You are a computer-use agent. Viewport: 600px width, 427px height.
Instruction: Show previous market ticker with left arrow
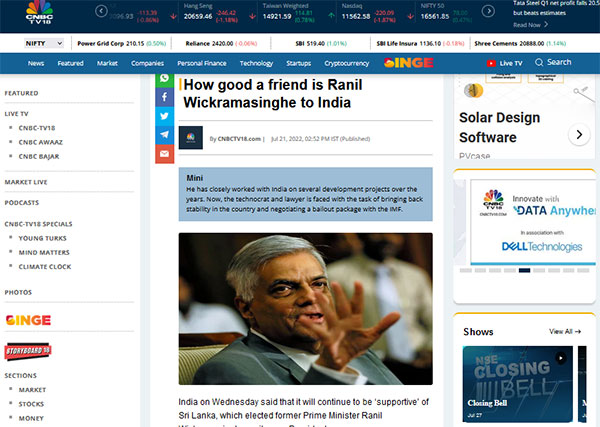click(x=101, y=11)
